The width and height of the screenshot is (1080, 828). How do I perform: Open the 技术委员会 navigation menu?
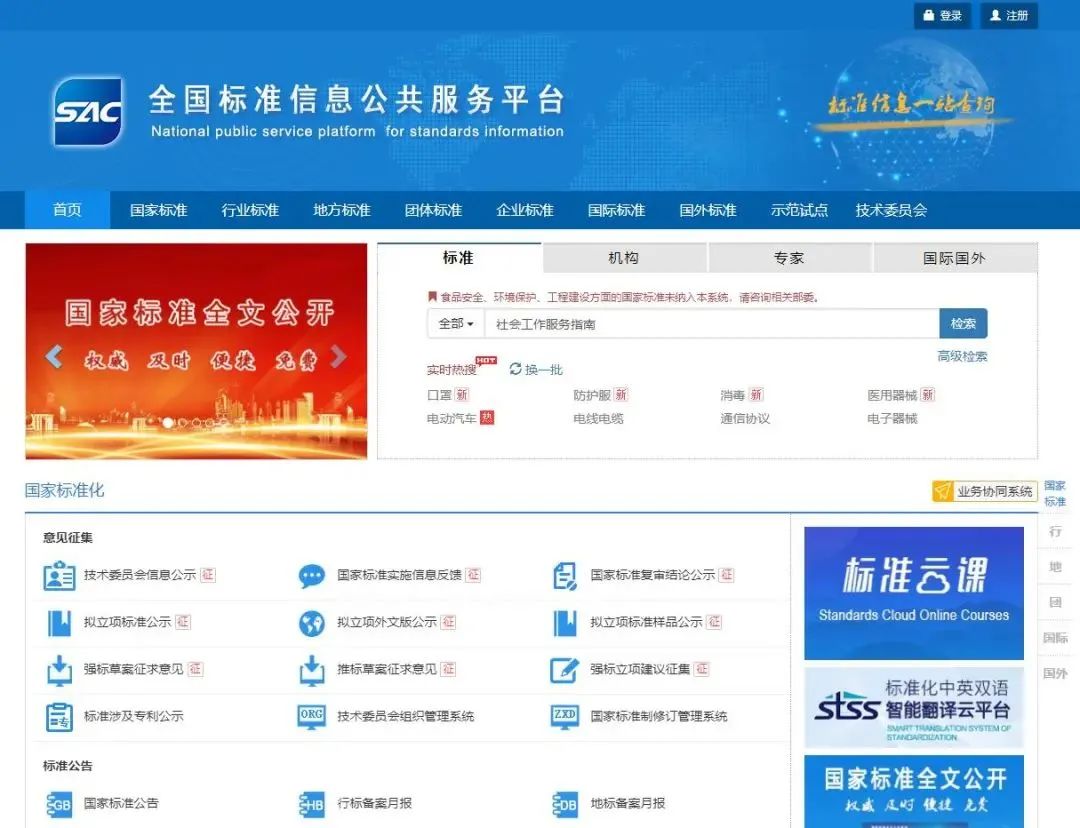point(891,210)
